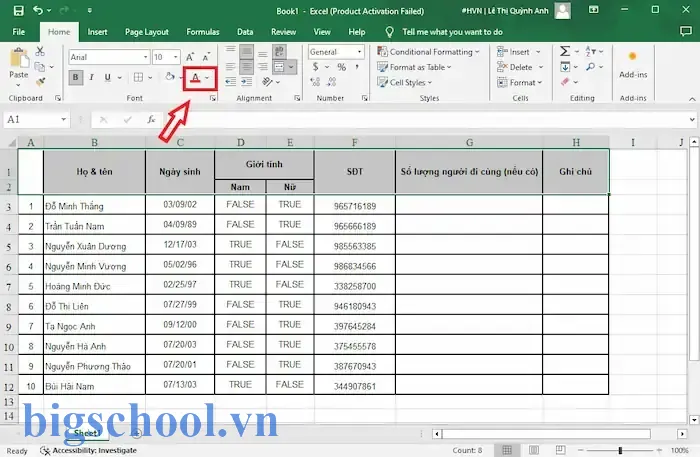The width and height of the screenshot is (700, 457).
Task: Open the Clear eraser tool
Action: click(x=565, y=82)
